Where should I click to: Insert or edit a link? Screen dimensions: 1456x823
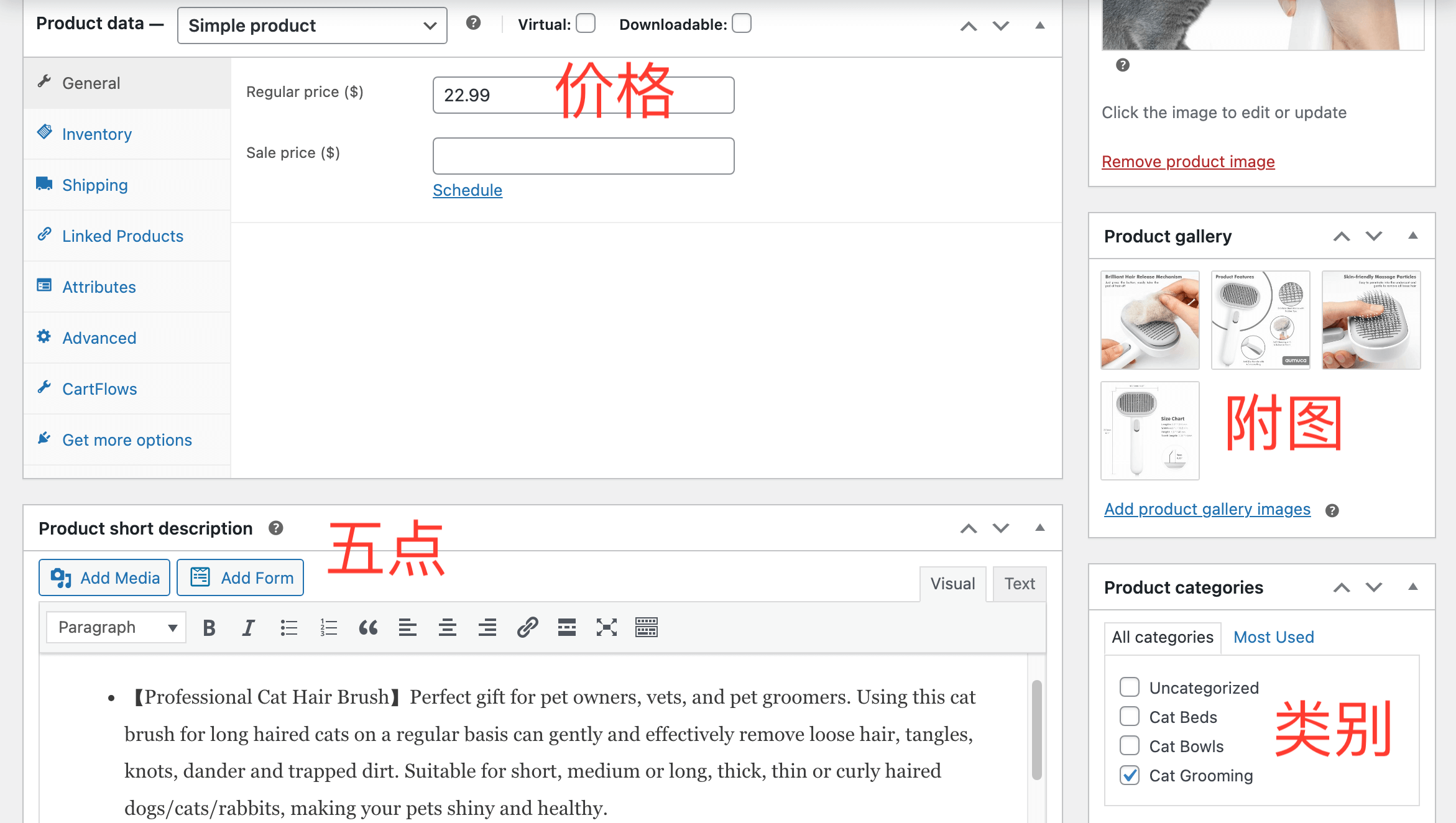point(527,628)
